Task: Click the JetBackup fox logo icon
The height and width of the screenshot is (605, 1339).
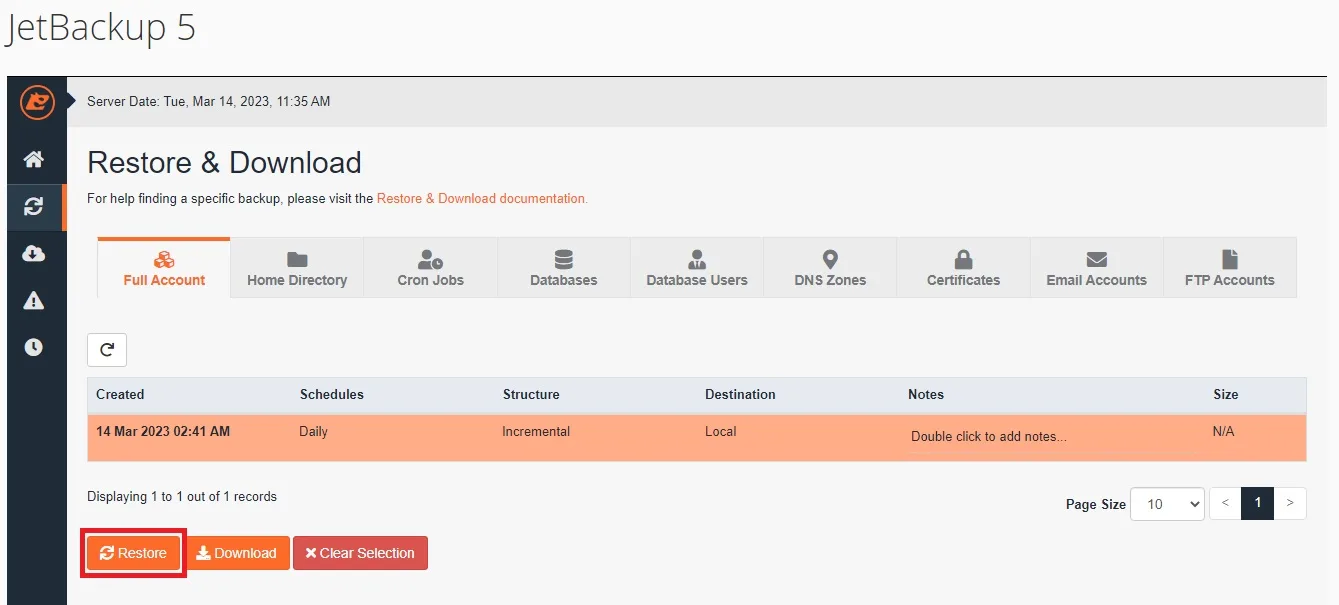Action: (x=36, y=102)
